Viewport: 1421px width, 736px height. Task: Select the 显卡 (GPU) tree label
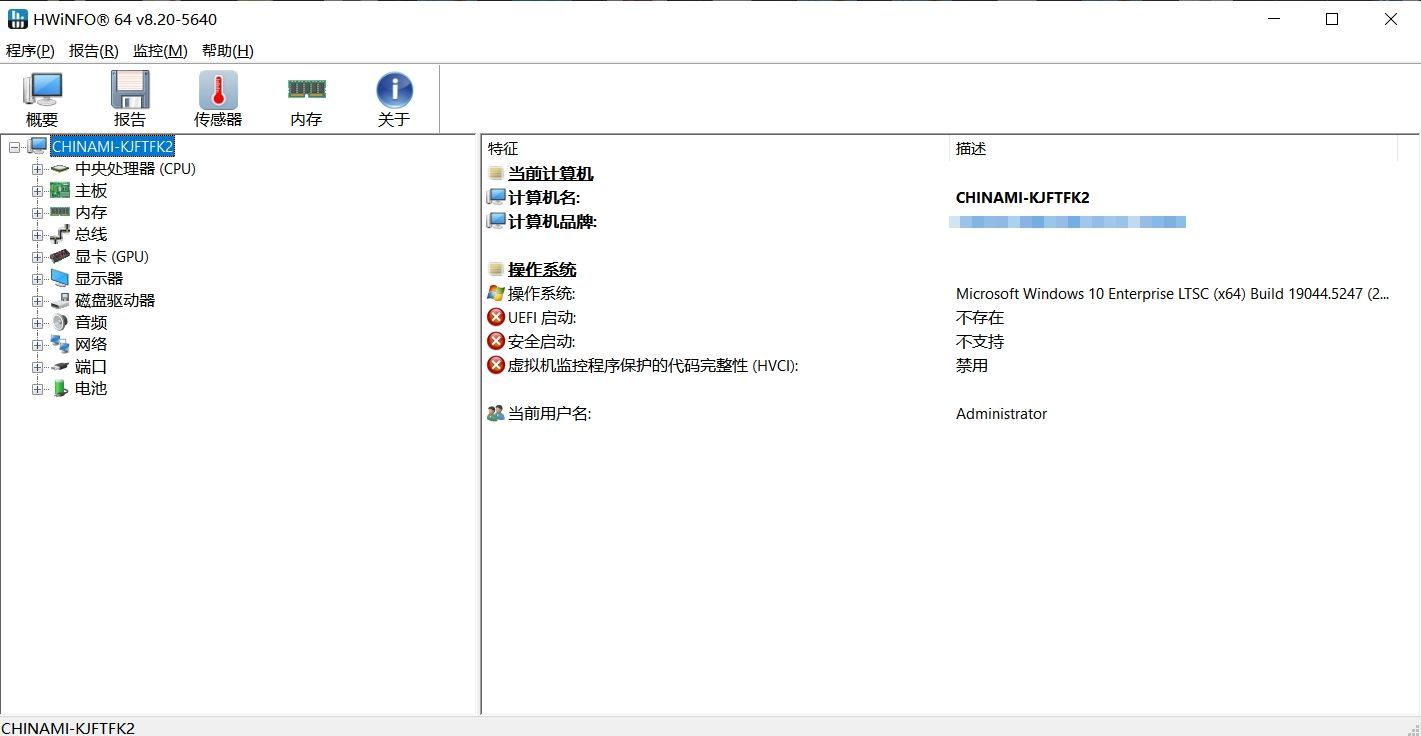point(112,257)
